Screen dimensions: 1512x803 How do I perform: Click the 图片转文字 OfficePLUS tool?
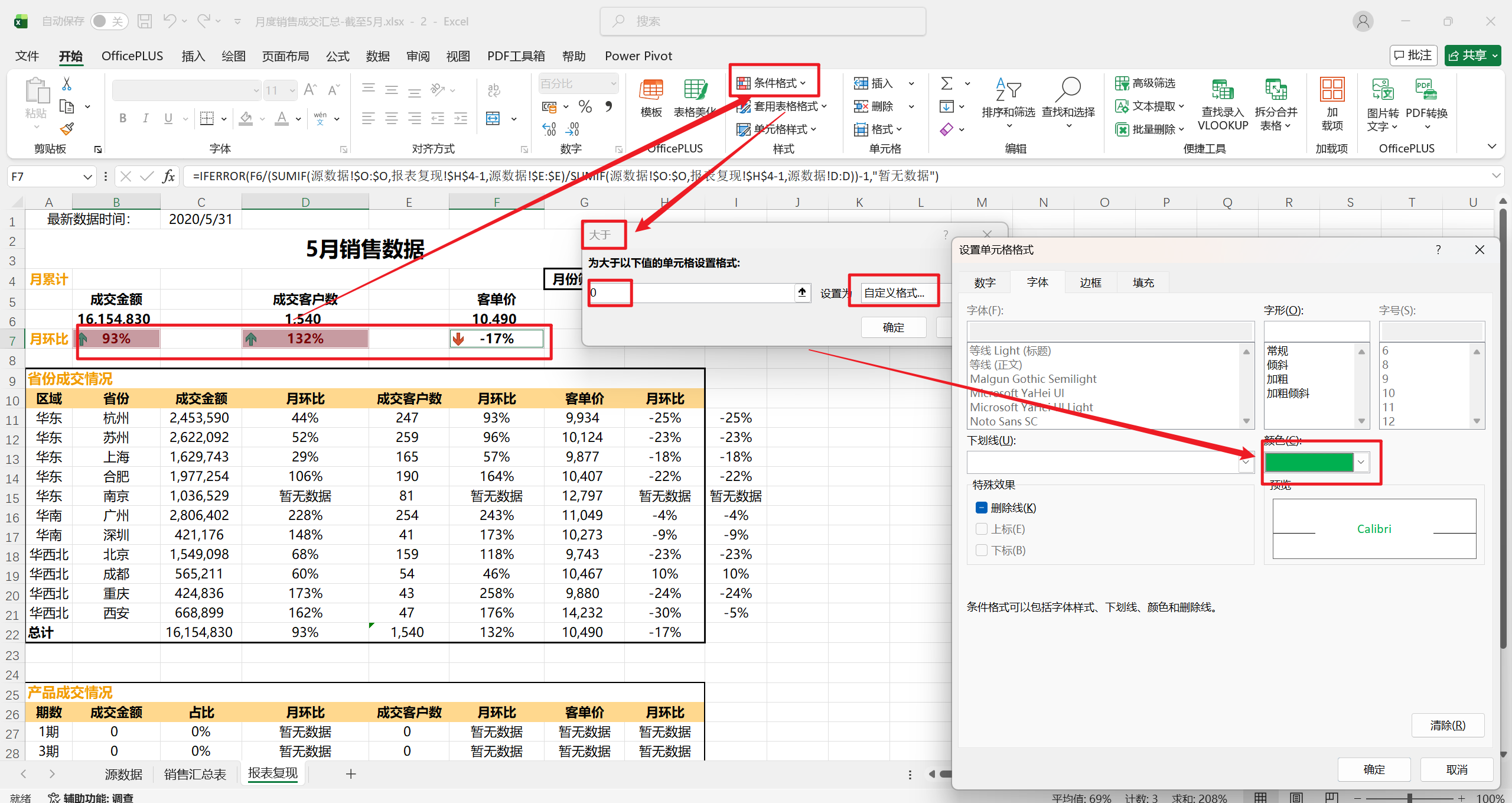click(1382, 105)
